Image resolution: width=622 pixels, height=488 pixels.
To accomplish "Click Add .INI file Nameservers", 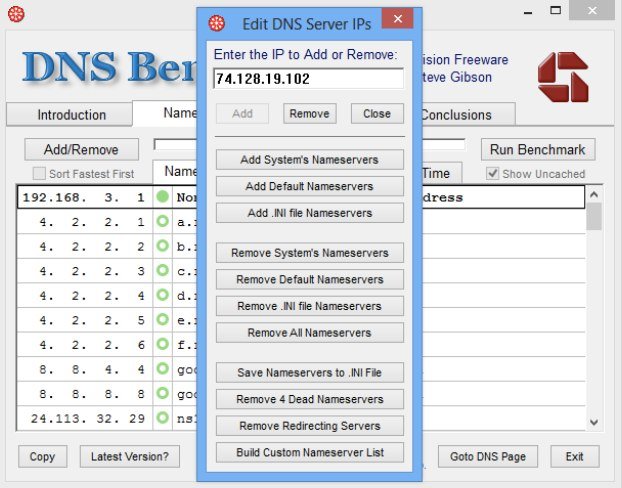I will pyautogui.click(x=310, y=213).
